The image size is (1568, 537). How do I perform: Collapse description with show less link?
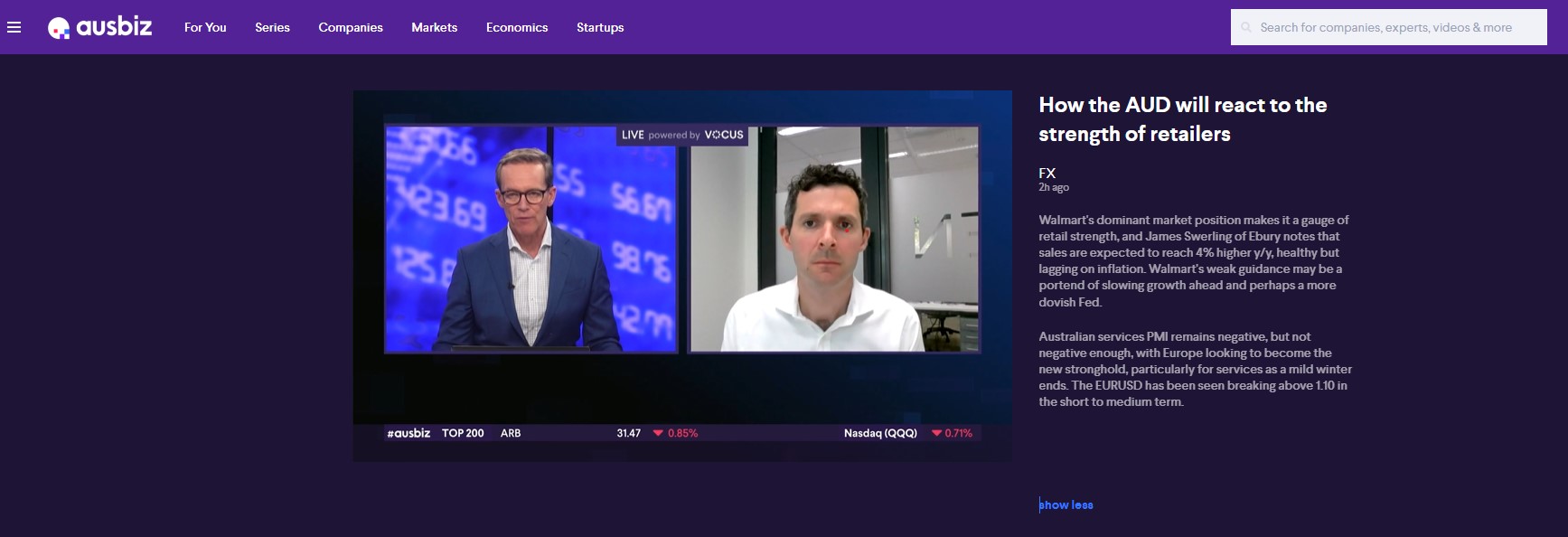pos(1066,504)
